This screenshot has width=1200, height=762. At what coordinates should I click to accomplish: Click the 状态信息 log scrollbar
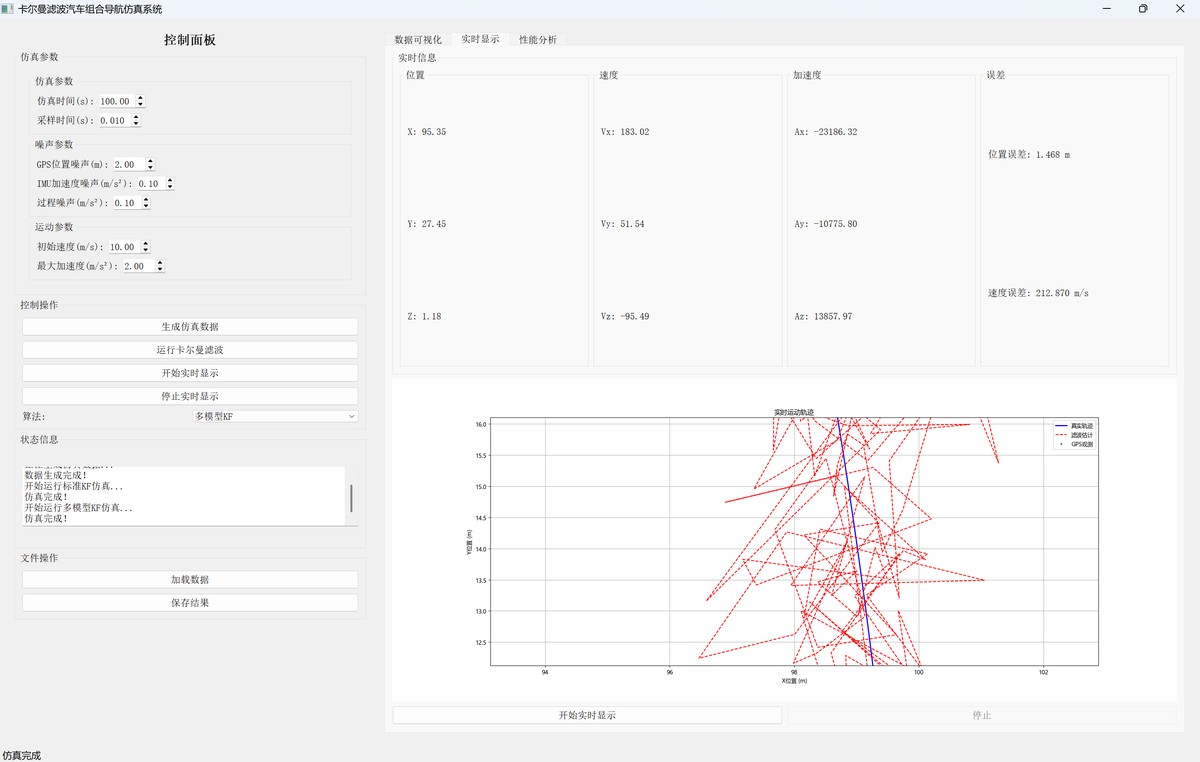pos(351,497)
